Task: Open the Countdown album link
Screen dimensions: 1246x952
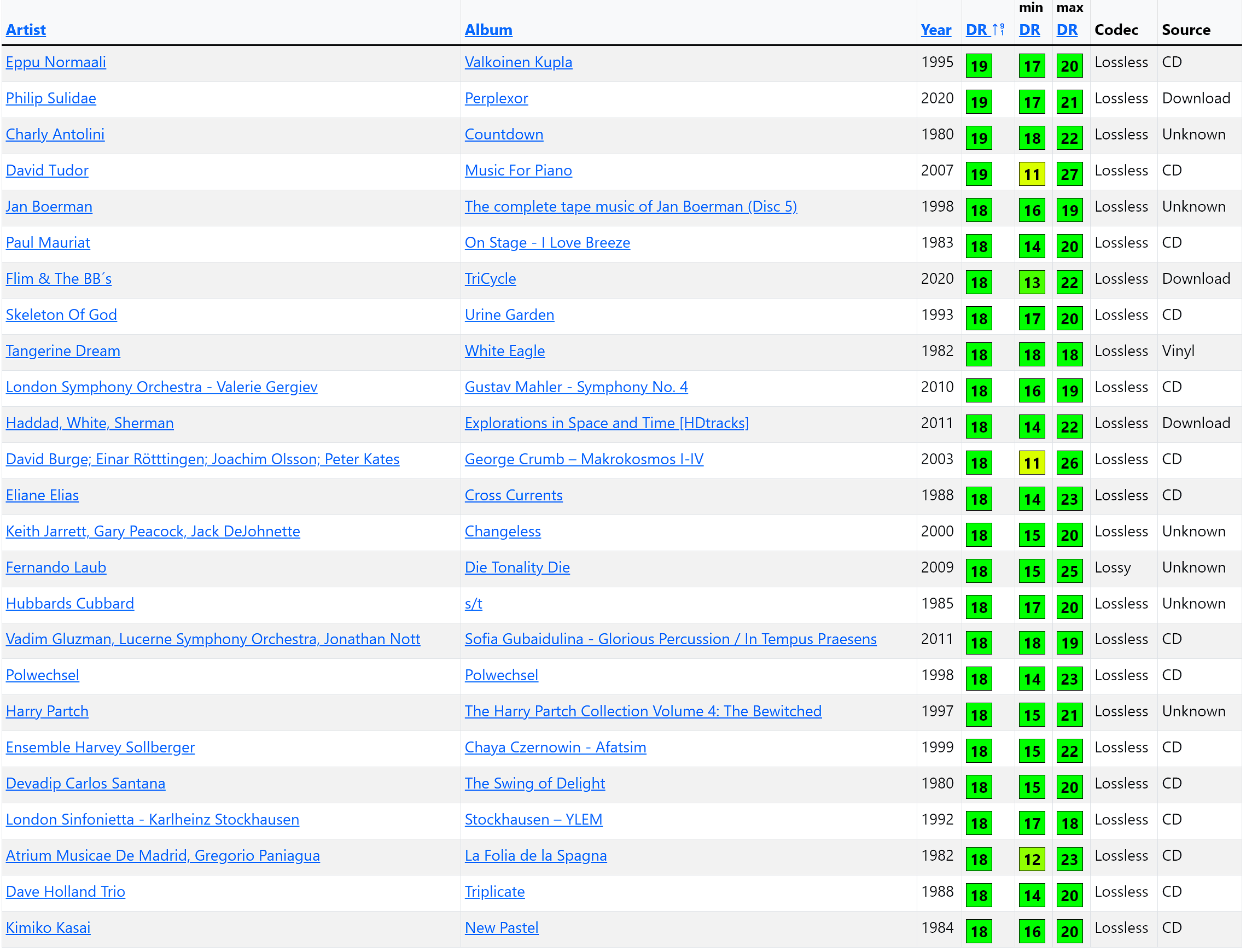Action: (x=503, y=135)
